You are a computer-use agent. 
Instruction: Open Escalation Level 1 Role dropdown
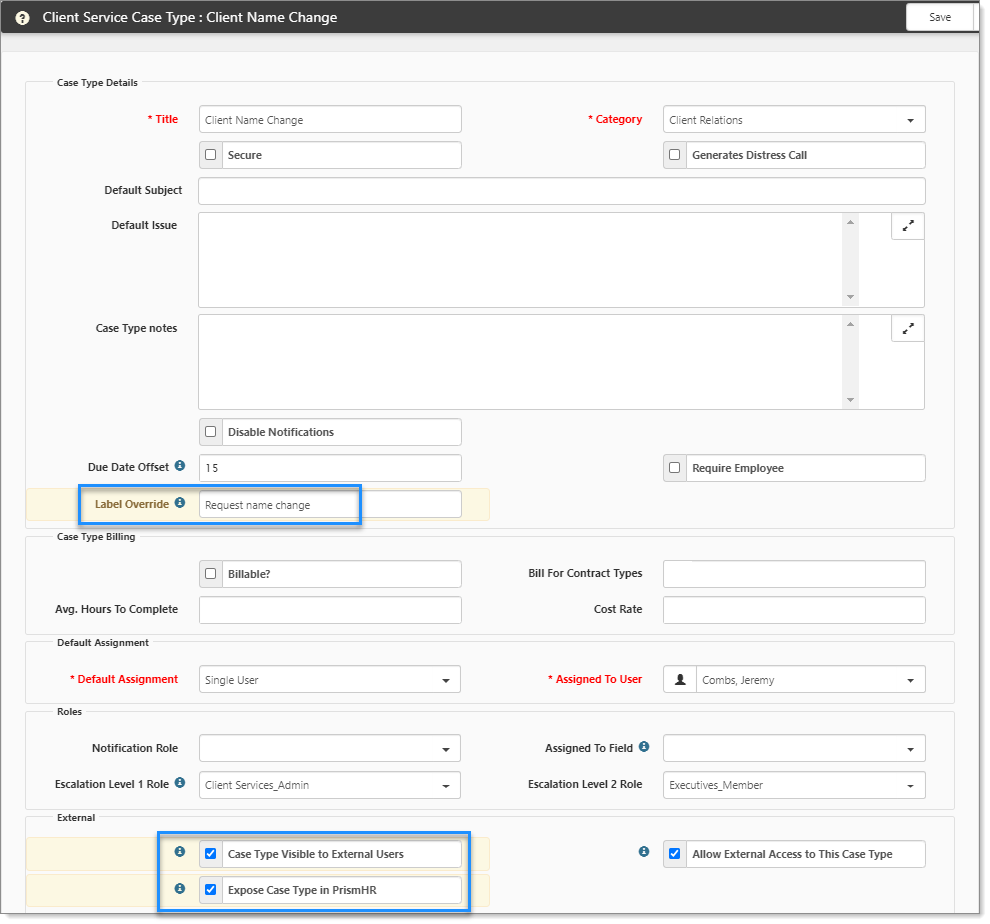click(x=330, y=785)
